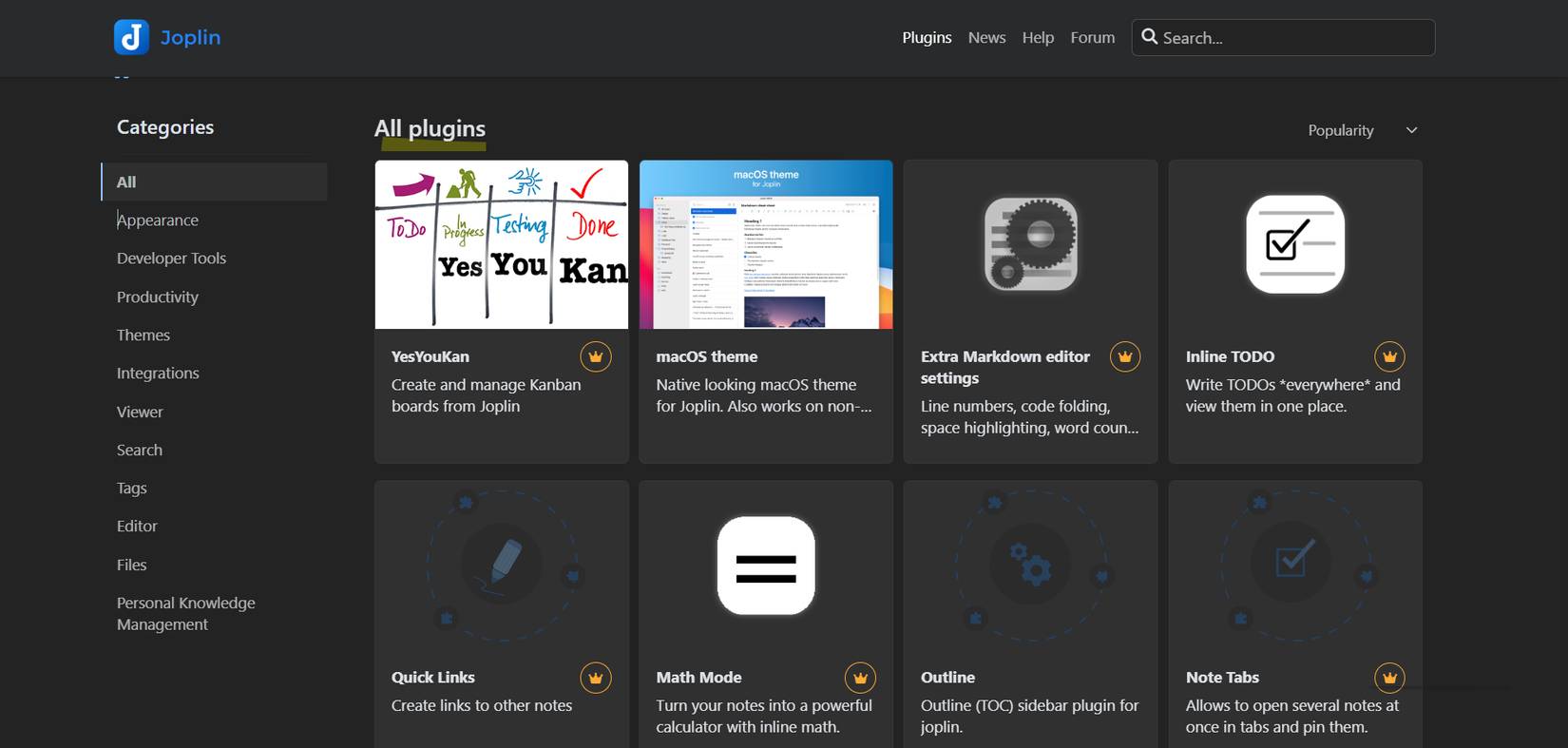The height and width of the screenshot is (748, 1568).
Task: Open the Personal Knowledge Management category
Action: pos(186,613)
